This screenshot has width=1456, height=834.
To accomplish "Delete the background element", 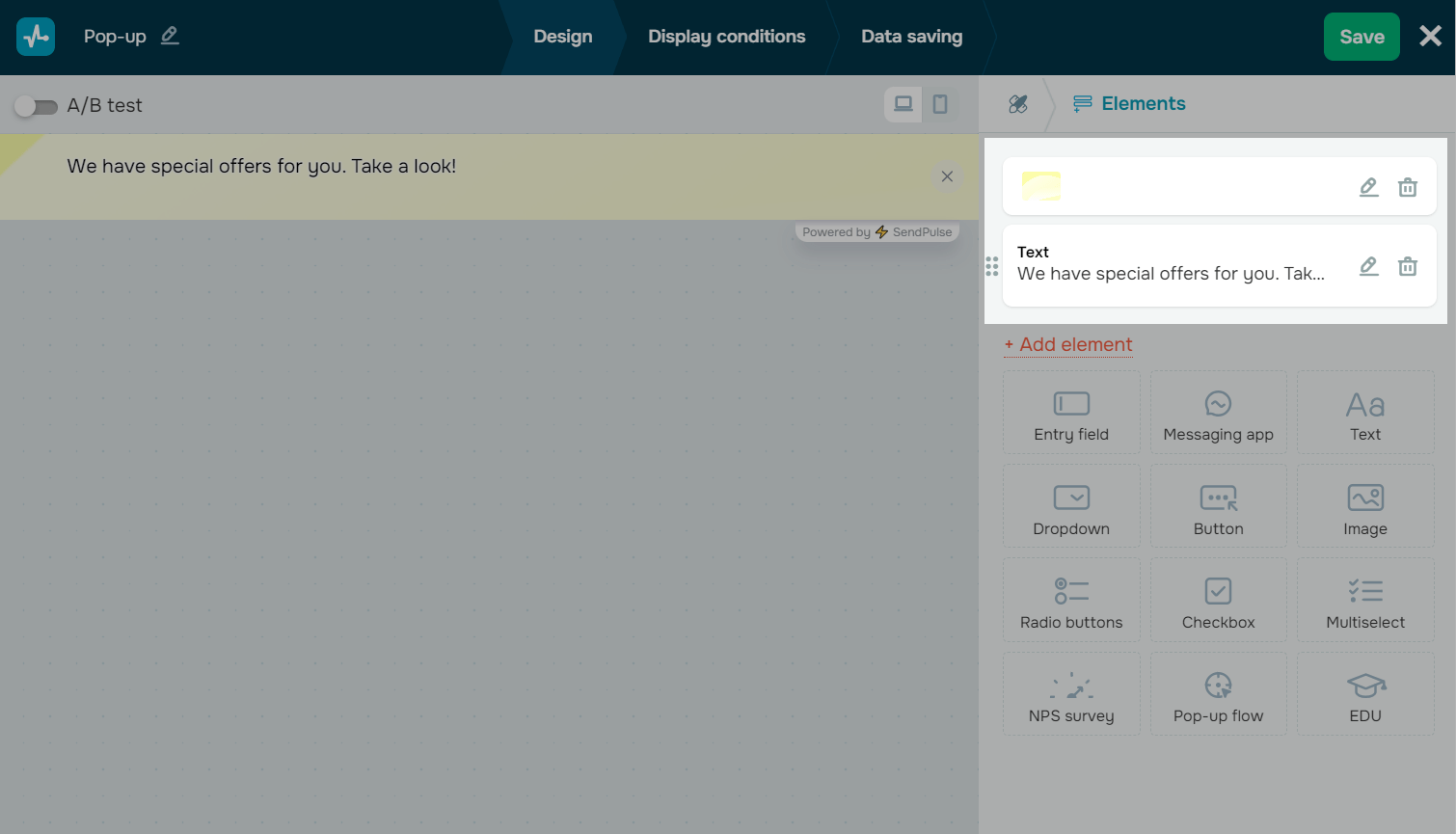I will click(1408, 187).
